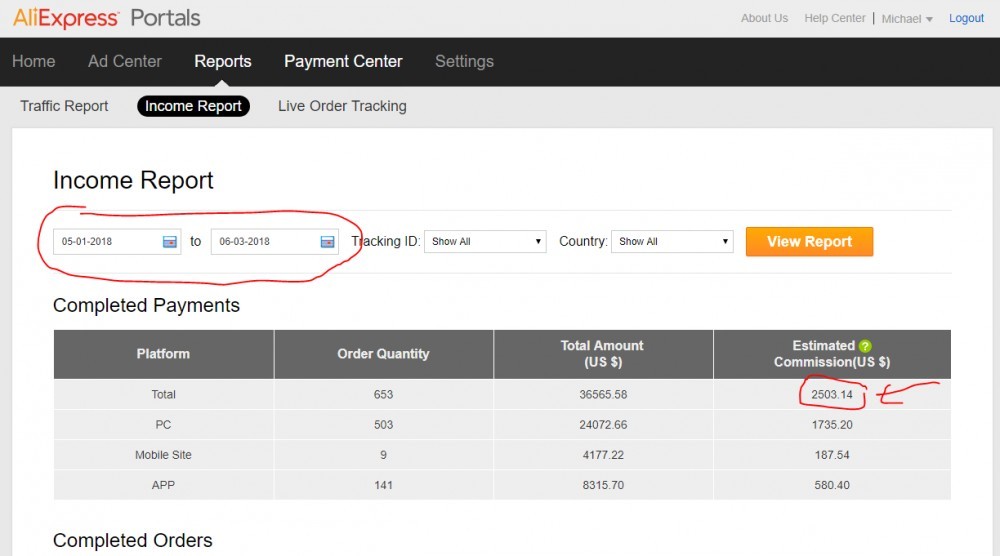Click the AliExpress Portals logo
This screenshot has height=556, width=1000.
107,18
